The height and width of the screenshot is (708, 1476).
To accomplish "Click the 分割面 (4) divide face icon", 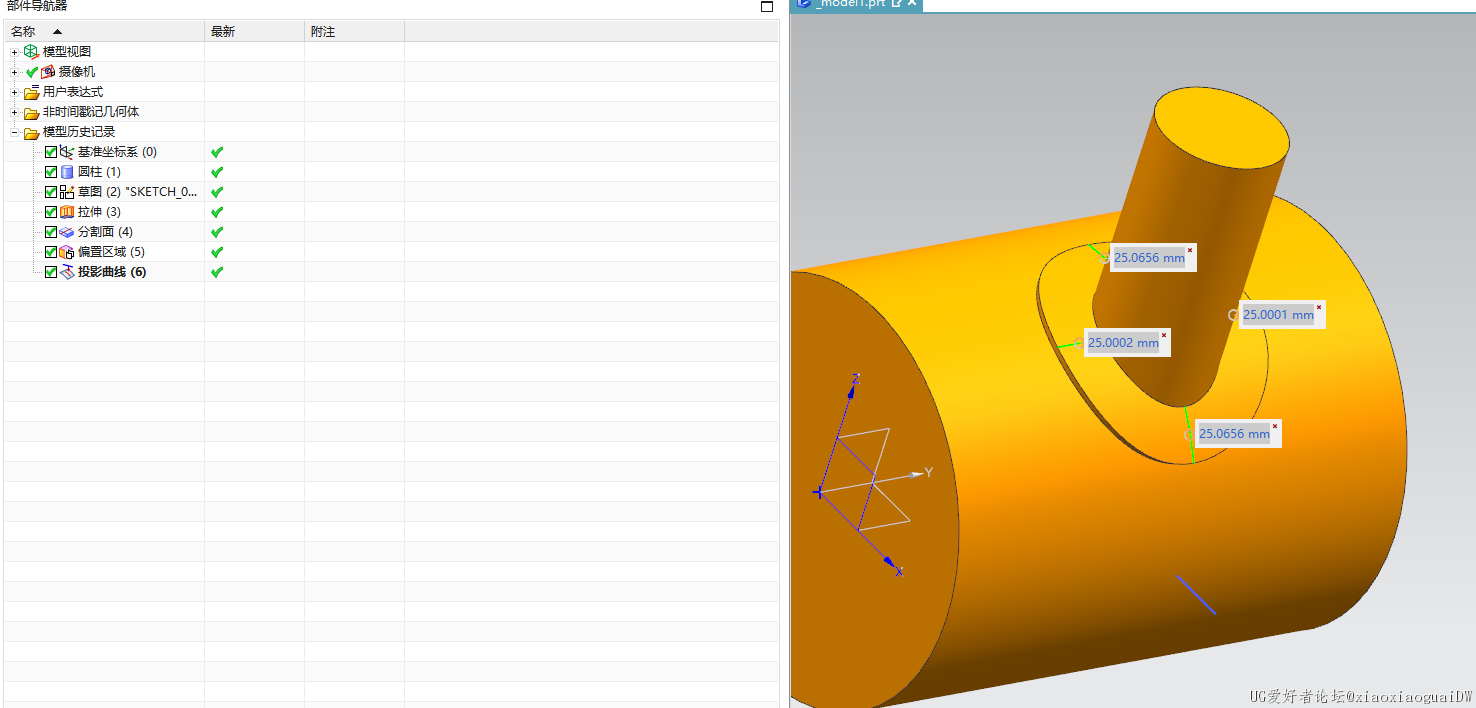I will [67, 232].
